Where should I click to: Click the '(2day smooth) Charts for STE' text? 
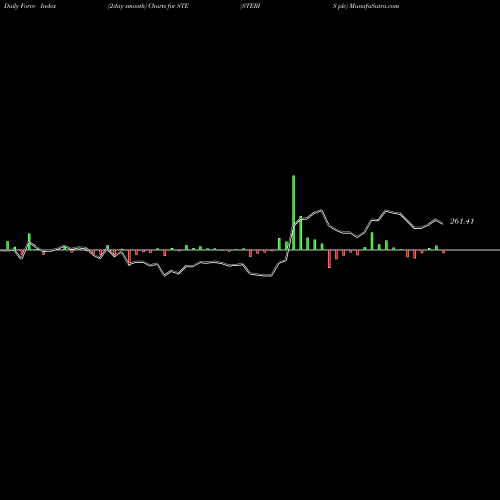tap(148, 6)
